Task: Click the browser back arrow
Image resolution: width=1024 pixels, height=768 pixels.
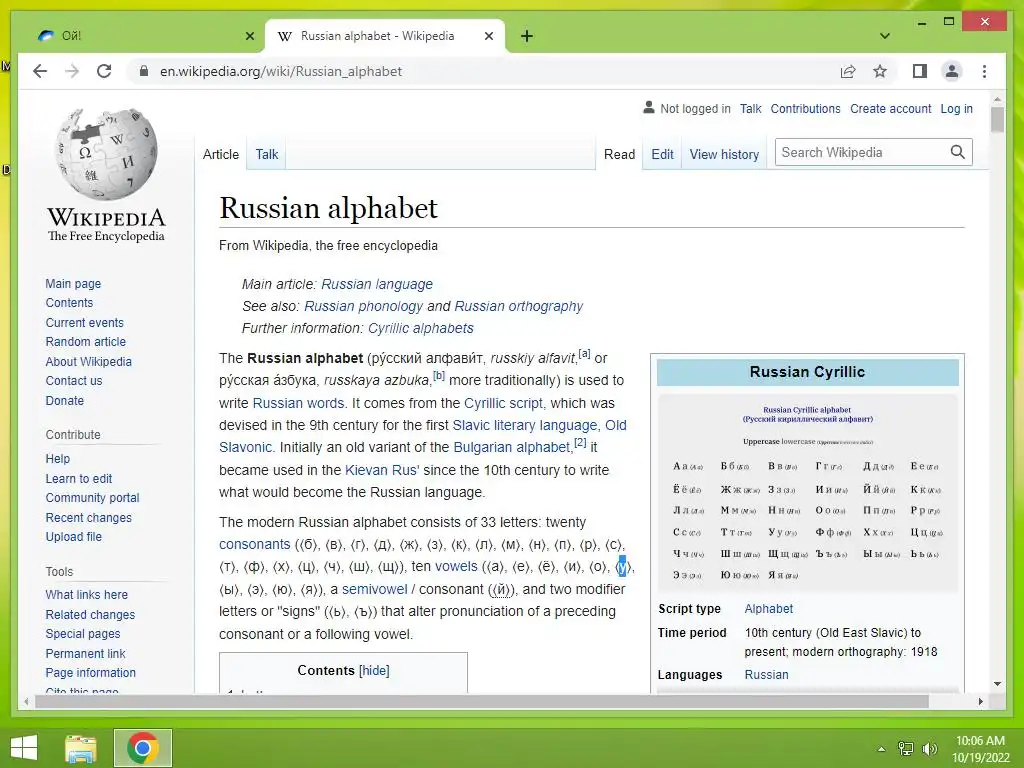Action: pos(40,71)
